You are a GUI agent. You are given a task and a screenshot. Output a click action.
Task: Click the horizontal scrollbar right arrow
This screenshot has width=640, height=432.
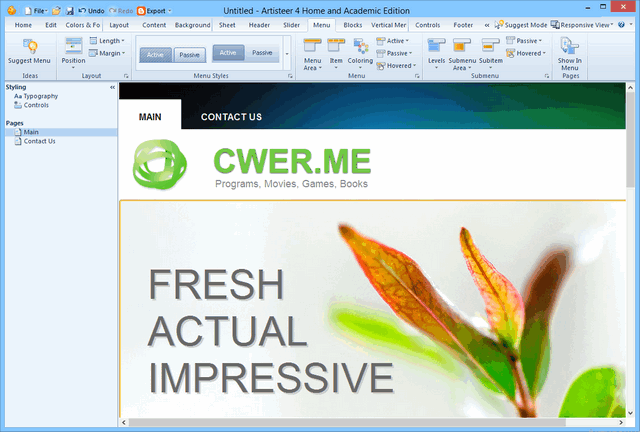pos(621,423)
